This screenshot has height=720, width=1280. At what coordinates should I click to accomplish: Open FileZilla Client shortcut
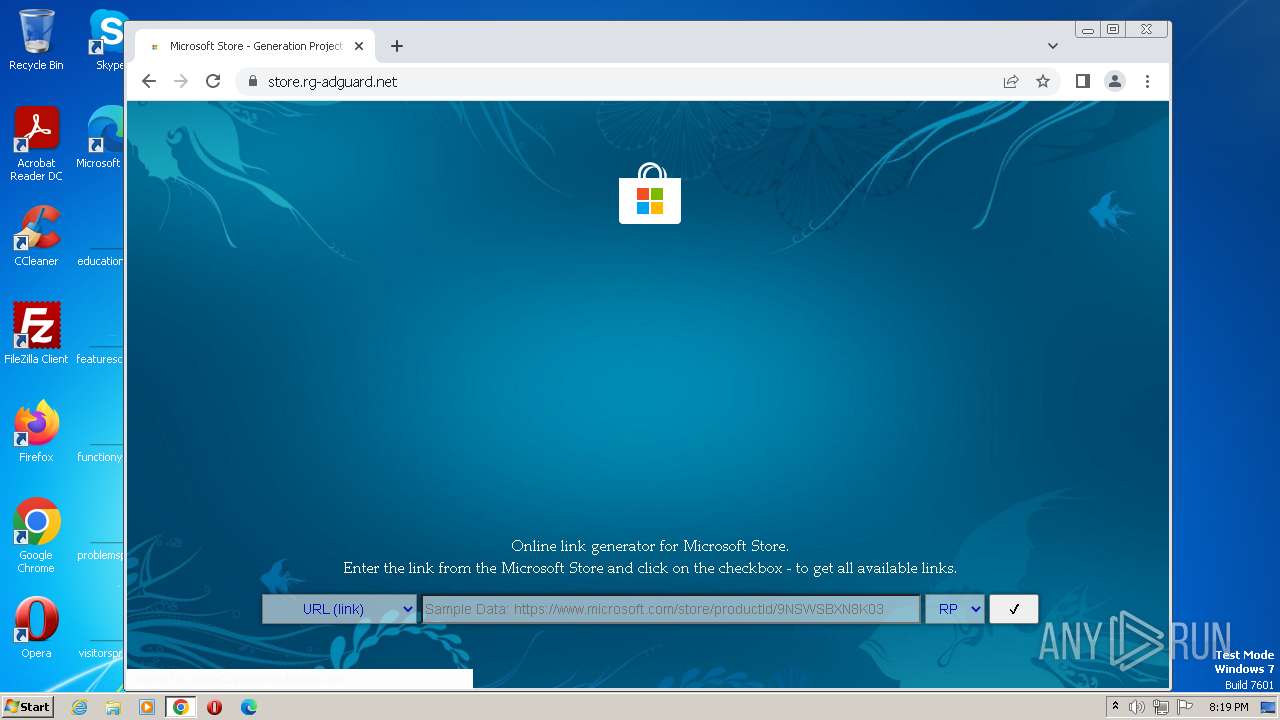pyautogui.click(x=36, y=333)
